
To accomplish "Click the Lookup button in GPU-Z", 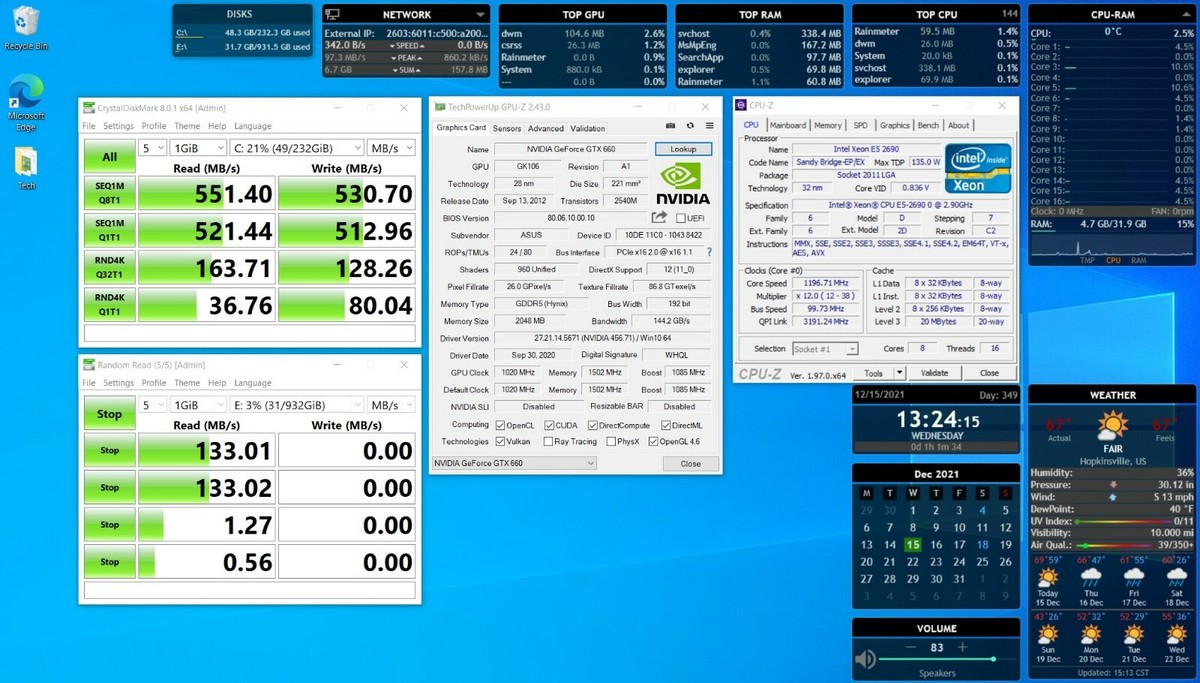I will click(x=683, y=149).
